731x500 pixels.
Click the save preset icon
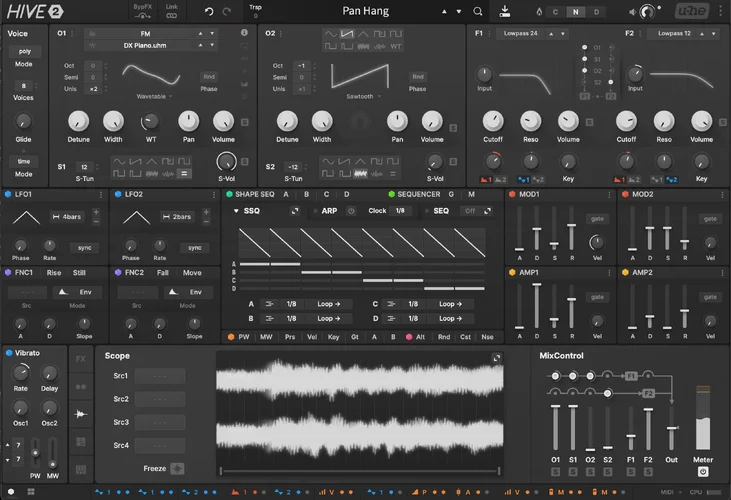click(x=505, y=11)
